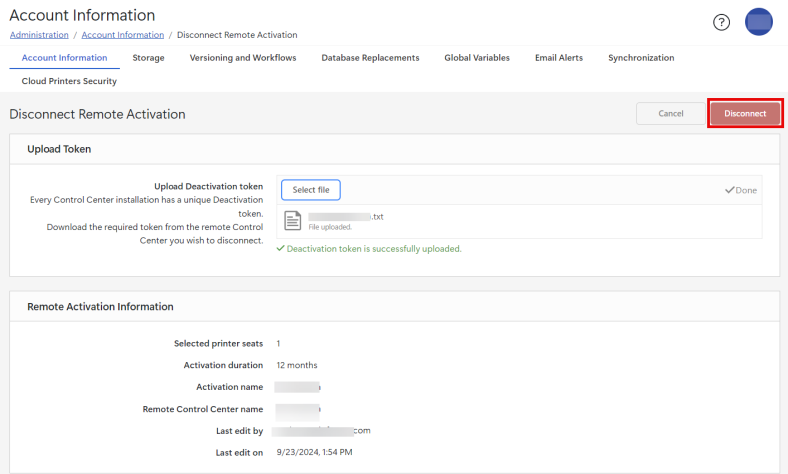Open the Global Variables tab

[x=477, y=58]
